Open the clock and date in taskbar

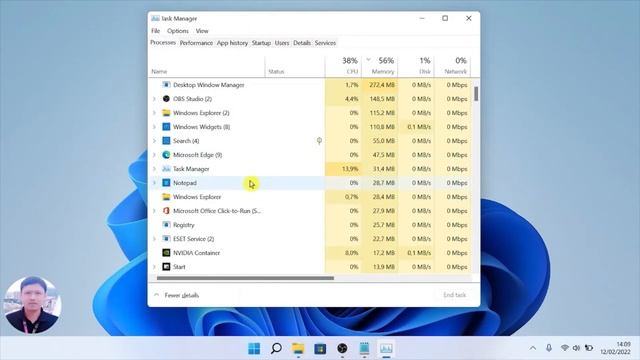click(616, 348)
